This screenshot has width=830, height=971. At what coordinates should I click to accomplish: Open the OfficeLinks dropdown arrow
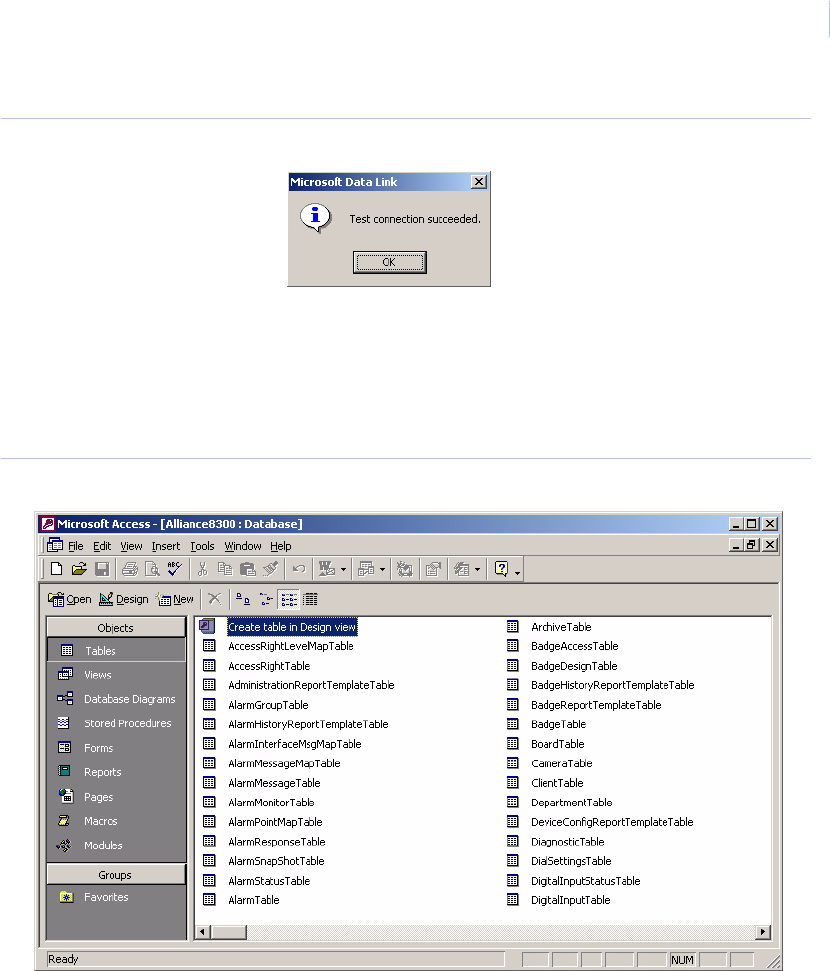coord(344,569)
